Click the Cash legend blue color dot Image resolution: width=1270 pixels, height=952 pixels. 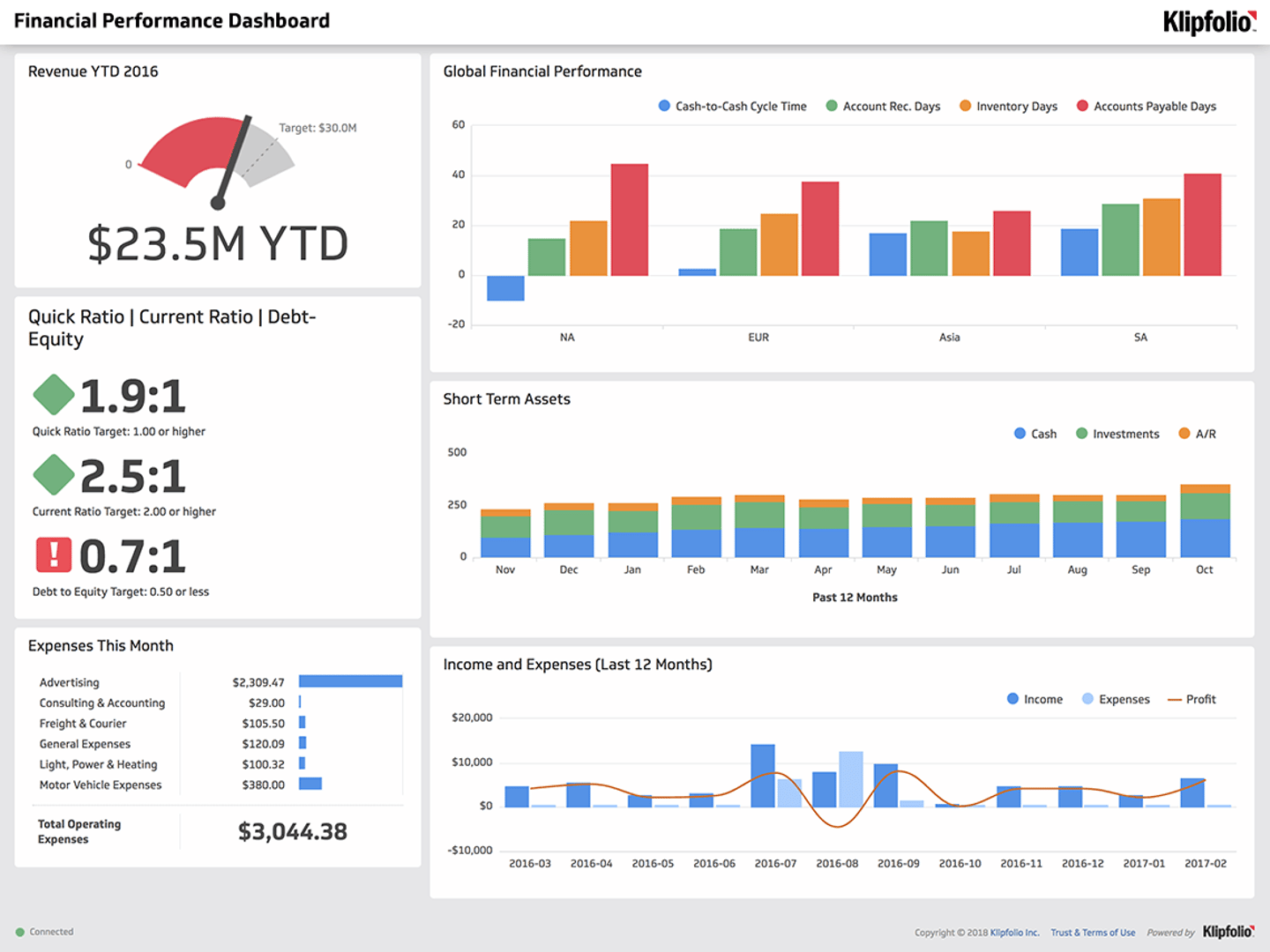(x=1020, y=434)
